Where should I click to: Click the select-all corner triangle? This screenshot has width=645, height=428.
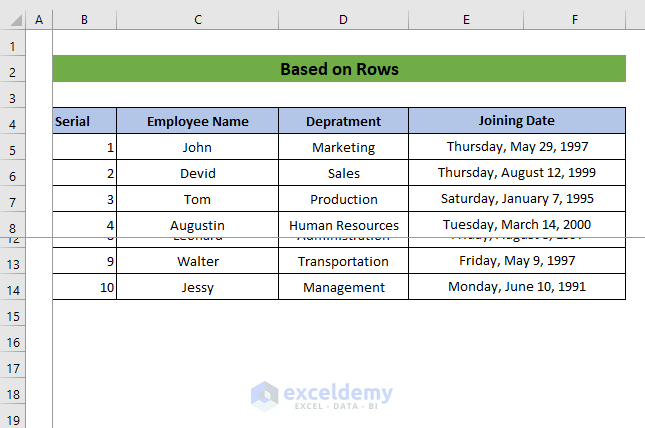[x=13, y=19]
